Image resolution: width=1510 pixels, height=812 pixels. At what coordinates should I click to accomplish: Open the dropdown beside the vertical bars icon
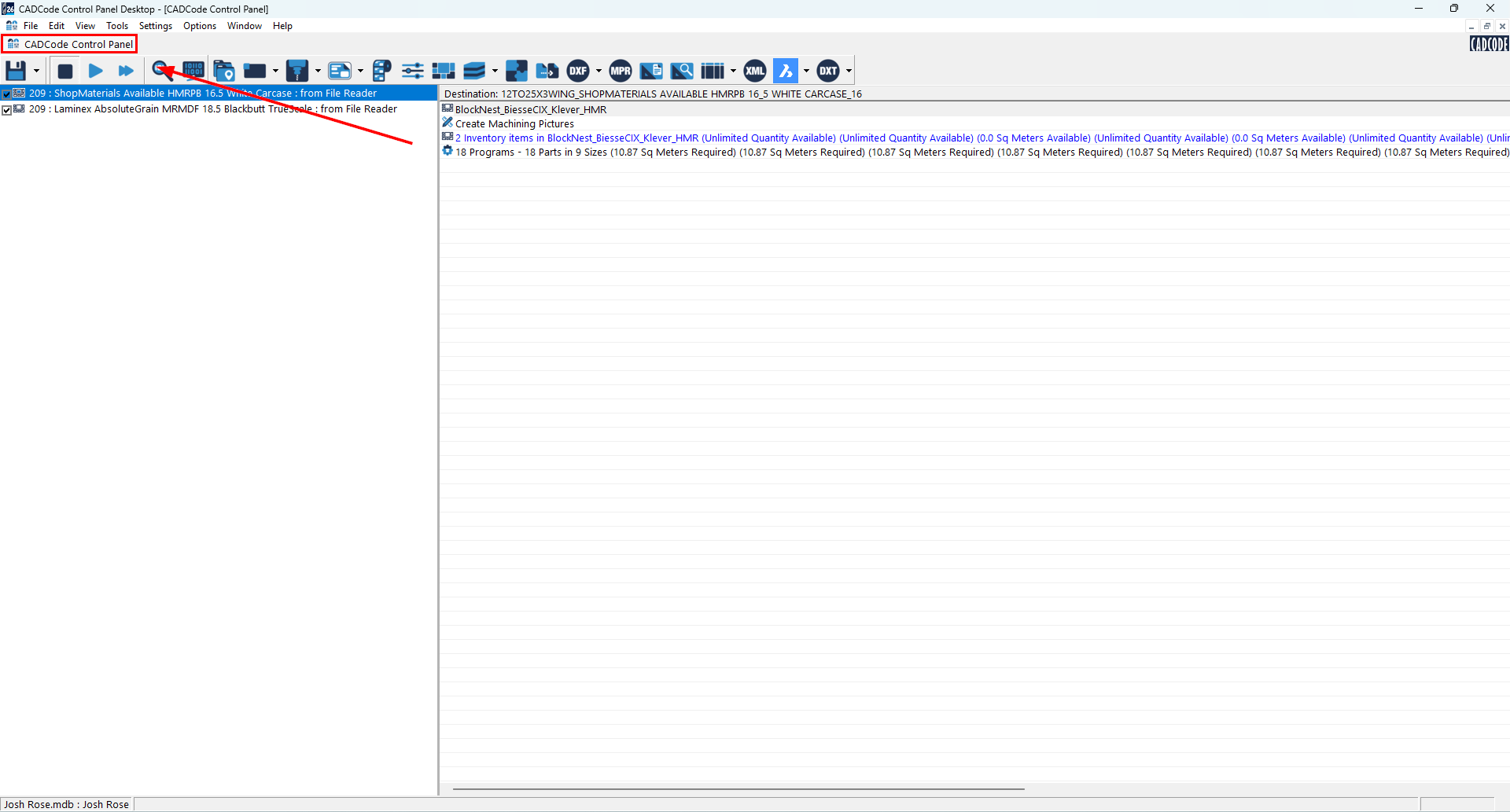733,71
